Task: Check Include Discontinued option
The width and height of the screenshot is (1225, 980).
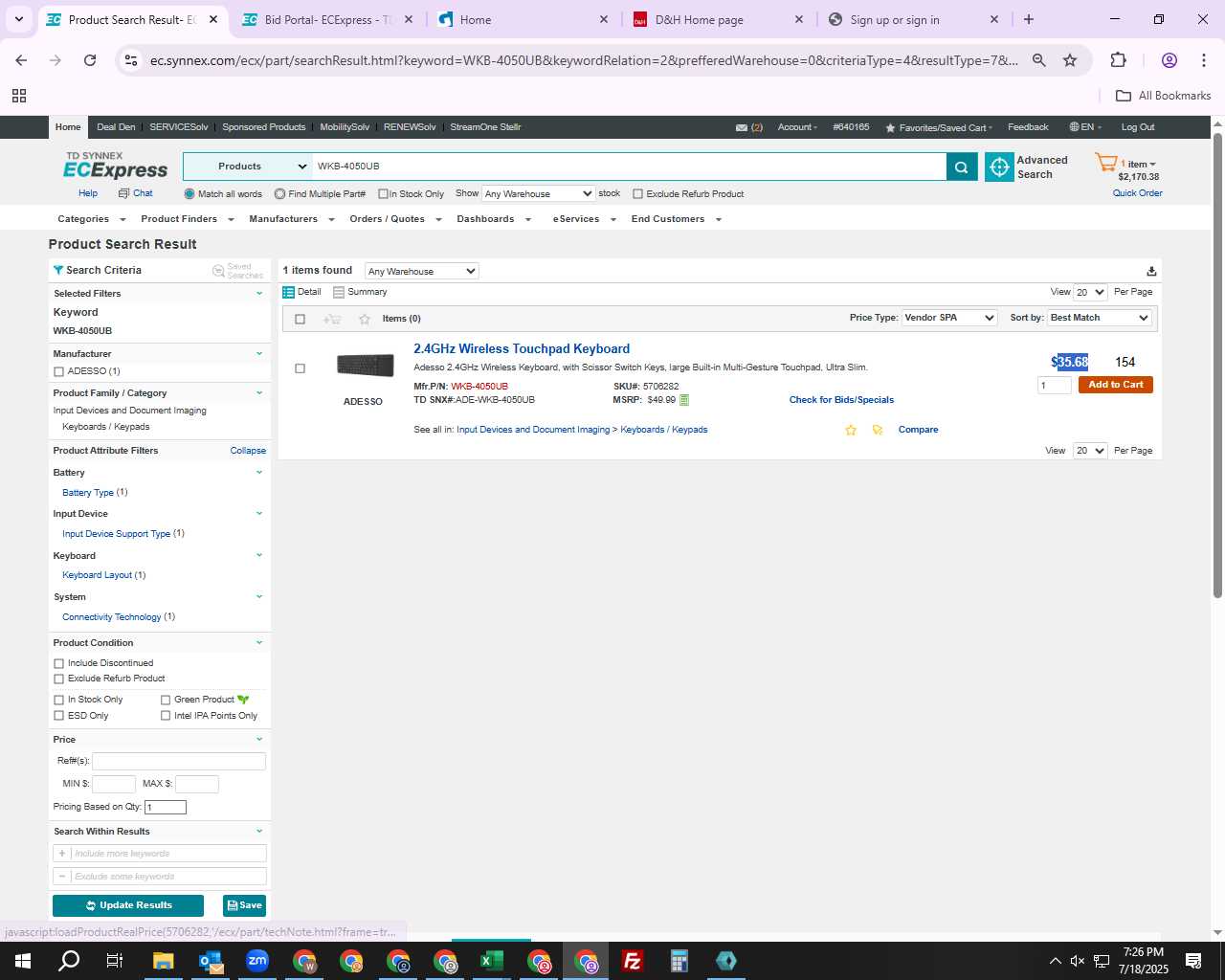Action: coord(59,663)
